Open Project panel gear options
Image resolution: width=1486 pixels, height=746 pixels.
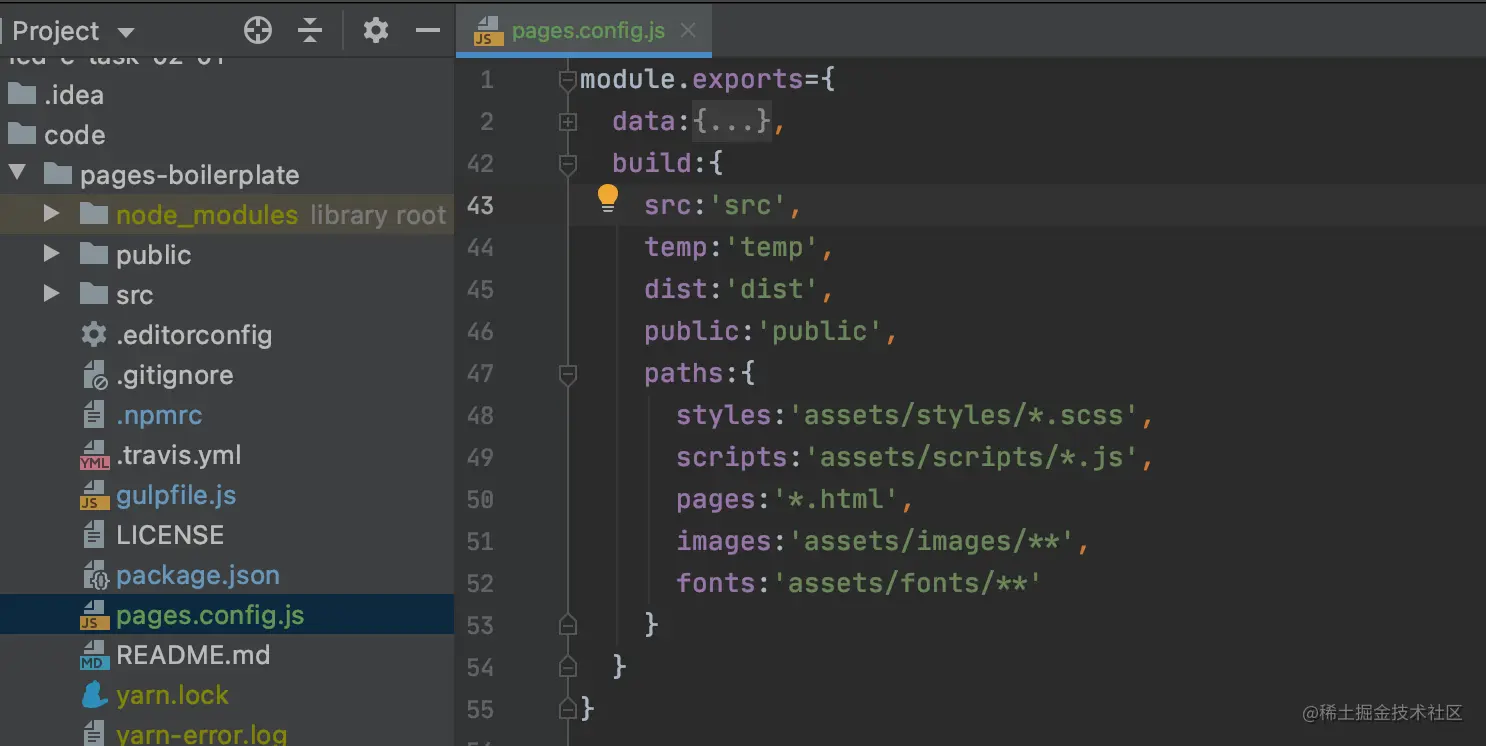376,31
